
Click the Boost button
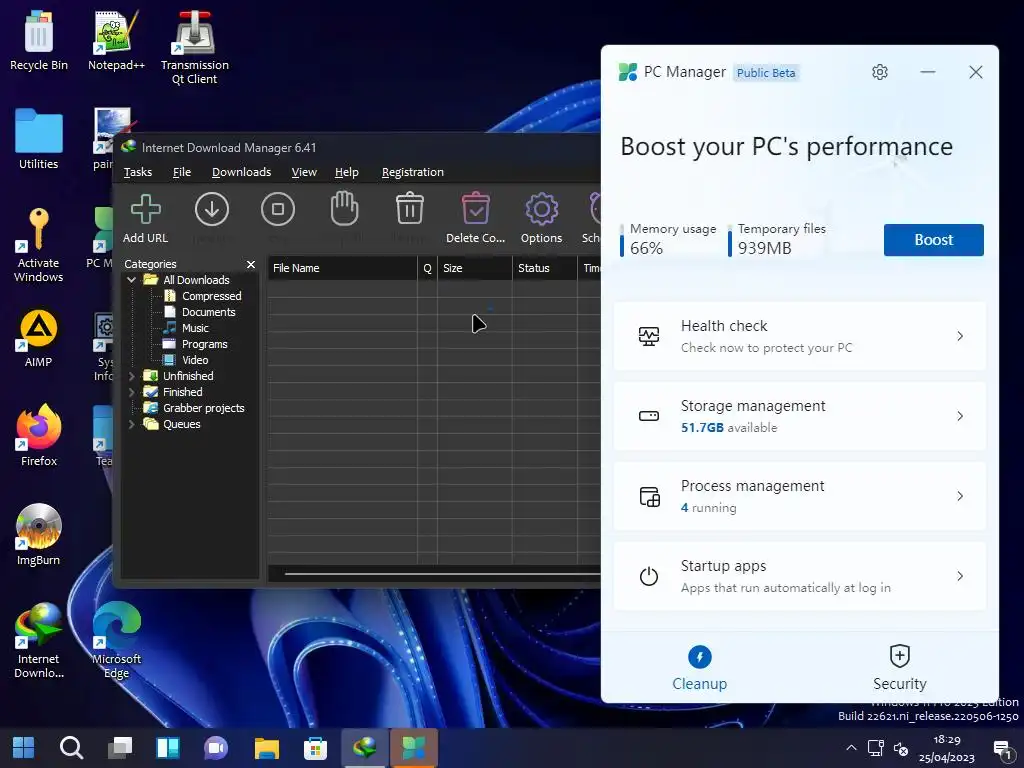(x=933, y=240)
